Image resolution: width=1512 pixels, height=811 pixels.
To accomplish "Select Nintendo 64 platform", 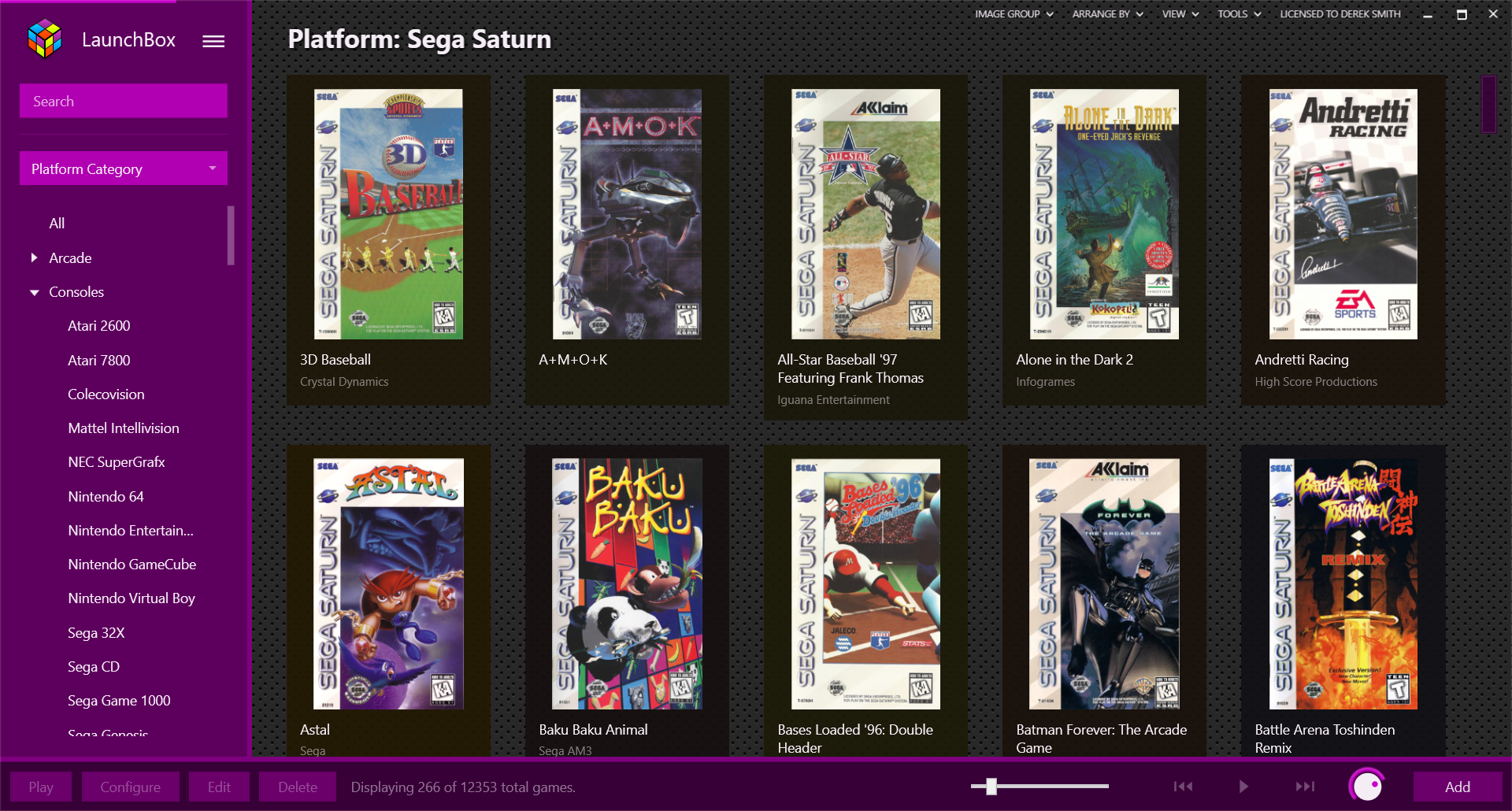I will click(x=106, y=497).
